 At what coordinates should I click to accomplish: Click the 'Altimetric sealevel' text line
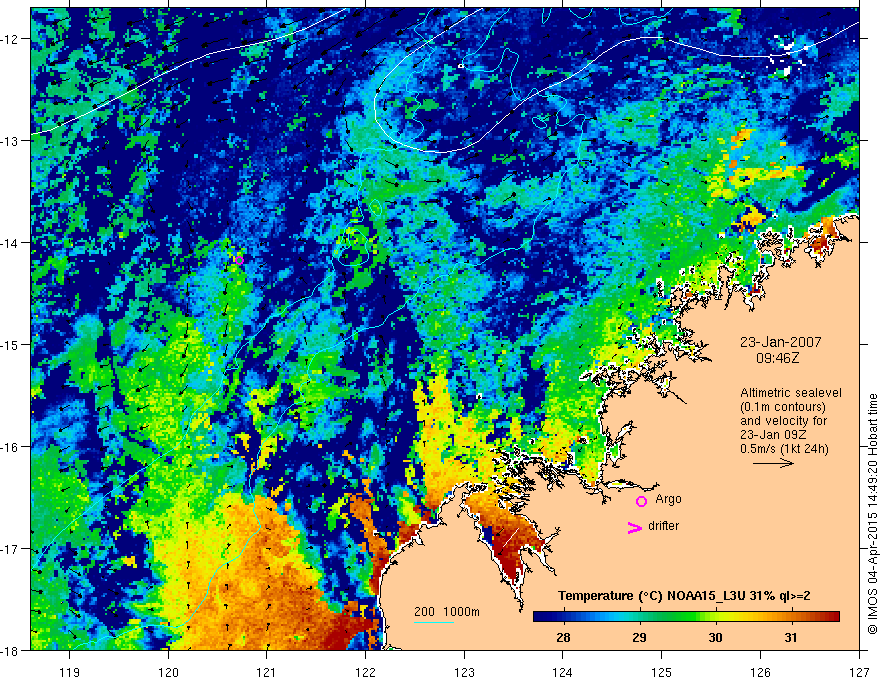pyautogui.click(x=791, y=393)
